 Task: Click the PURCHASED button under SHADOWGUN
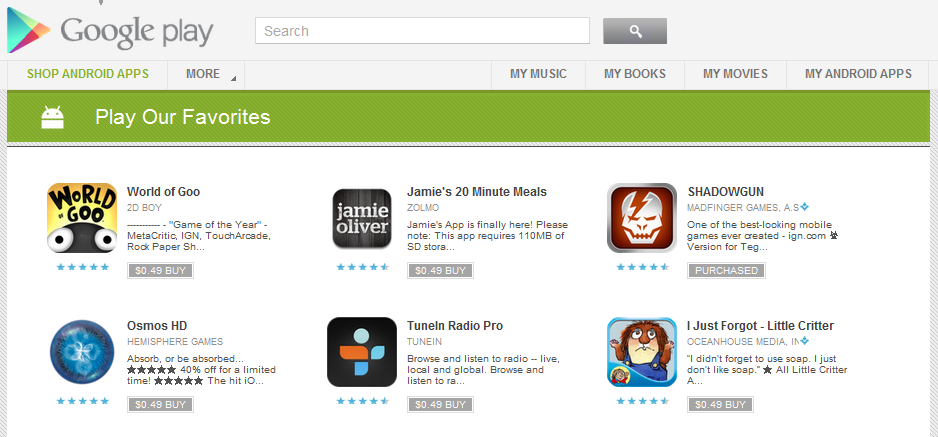(x=726, y=270)
